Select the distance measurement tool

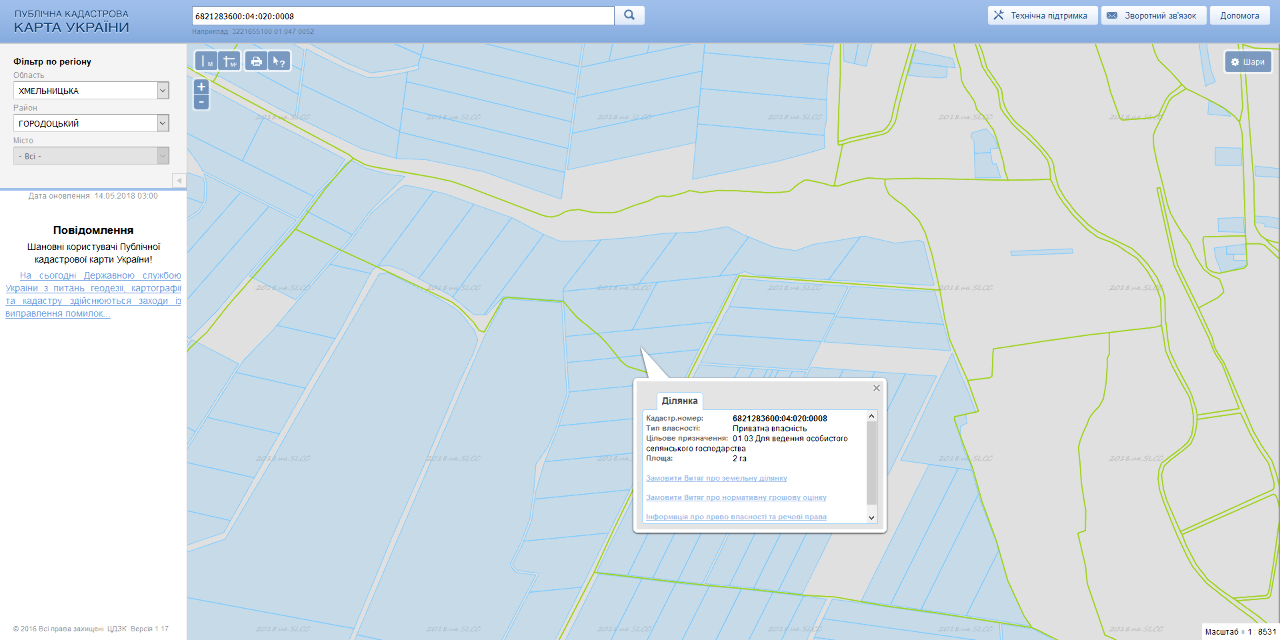point(207,61)
